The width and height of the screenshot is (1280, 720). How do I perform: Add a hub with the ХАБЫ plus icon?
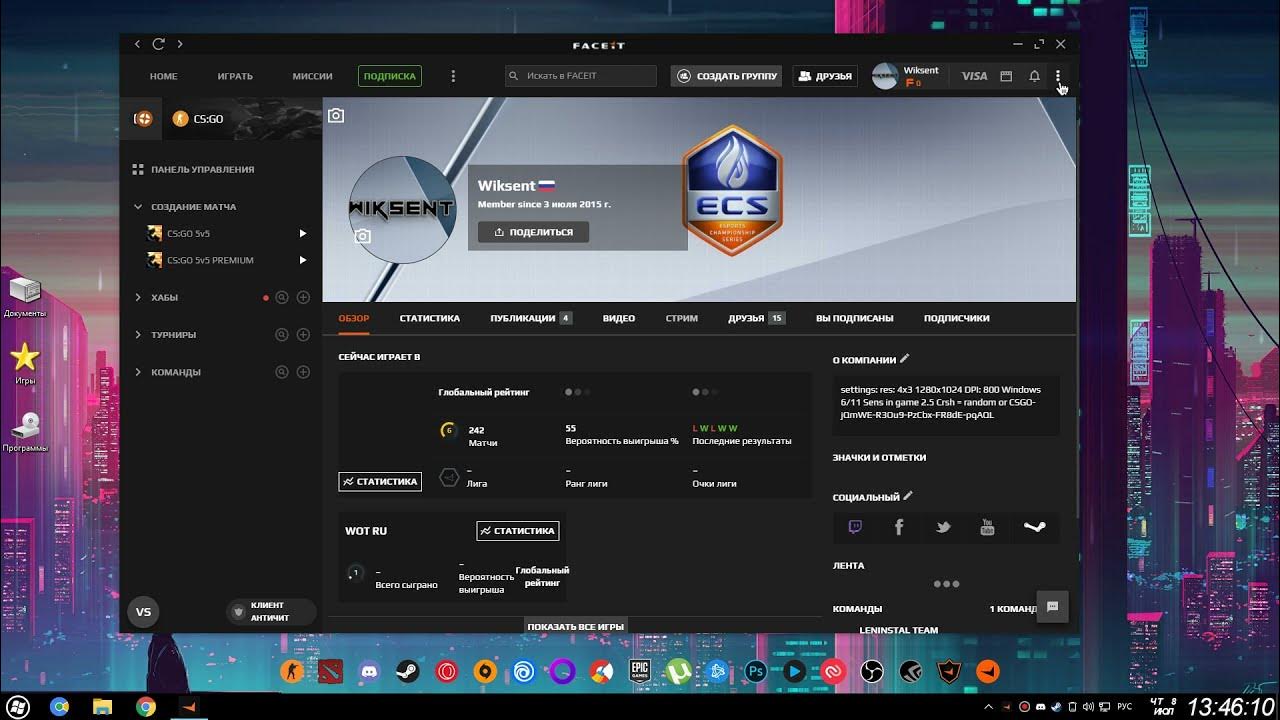303,297
